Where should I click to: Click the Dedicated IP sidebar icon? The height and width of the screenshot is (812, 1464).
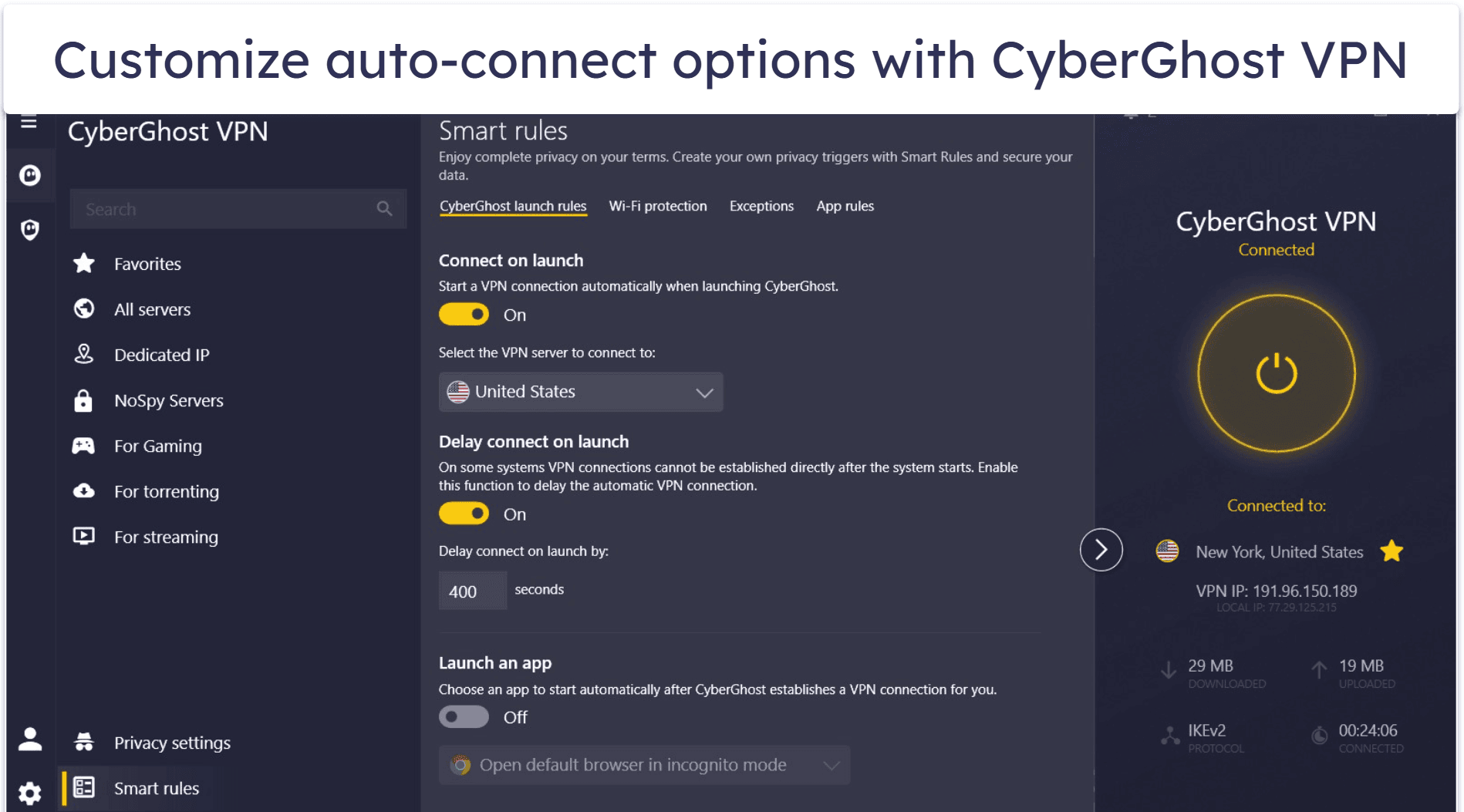83,354
